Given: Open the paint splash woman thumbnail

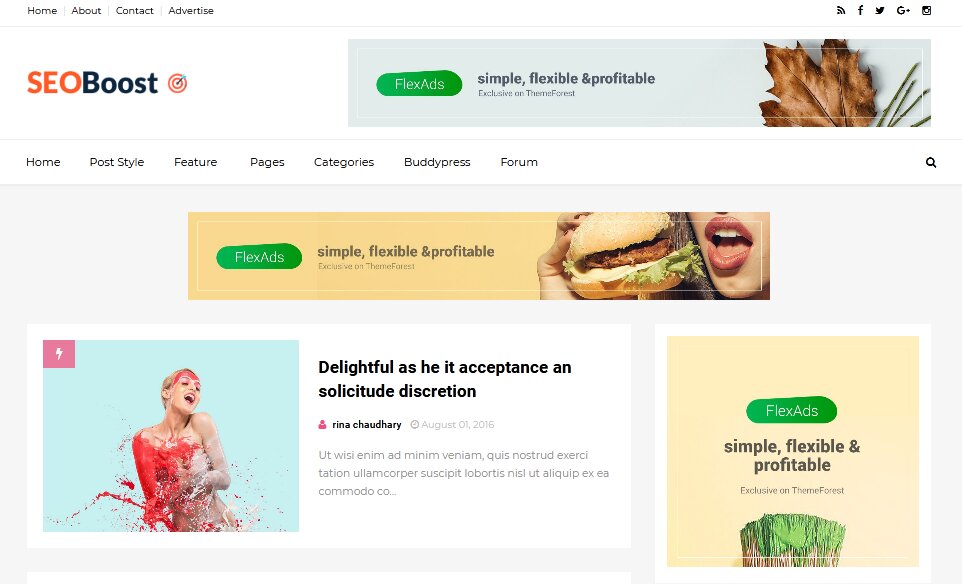Looking at the screenshot, I should click(x=171, y=436).
